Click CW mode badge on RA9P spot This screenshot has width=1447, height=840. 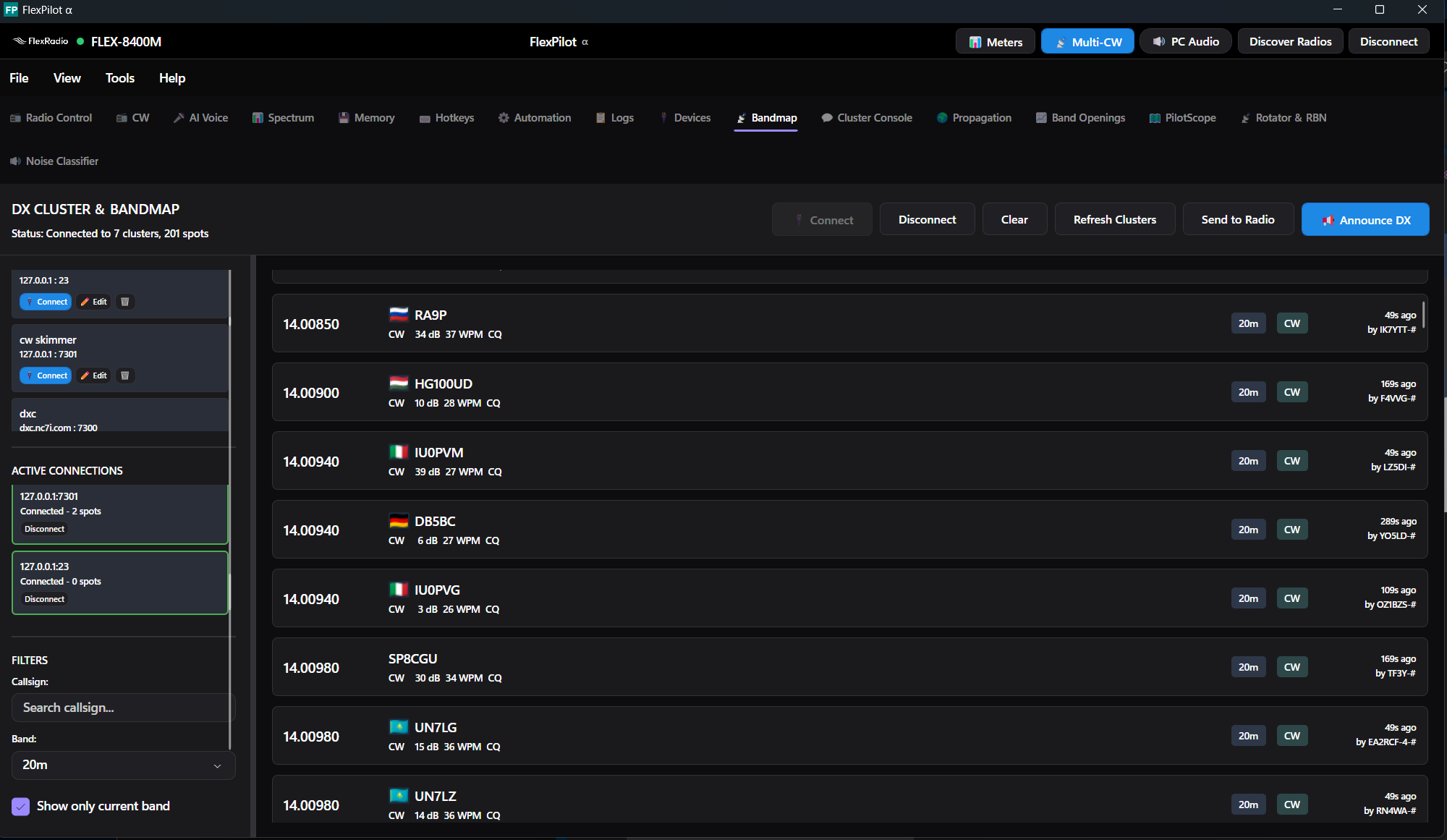click(1291, 323)
